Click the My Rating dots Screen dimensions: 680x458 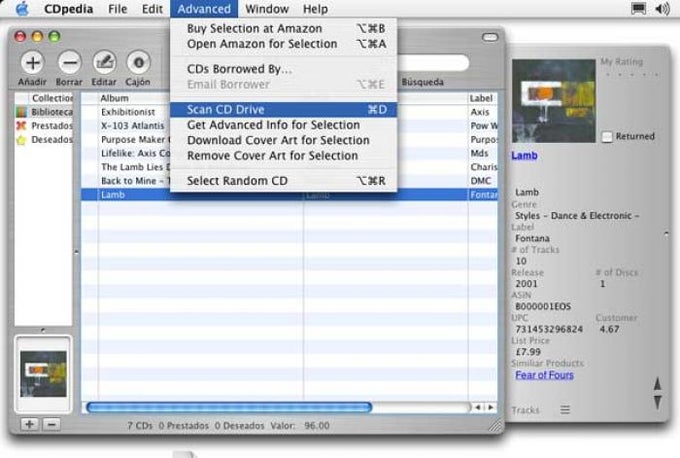point(631,75)
